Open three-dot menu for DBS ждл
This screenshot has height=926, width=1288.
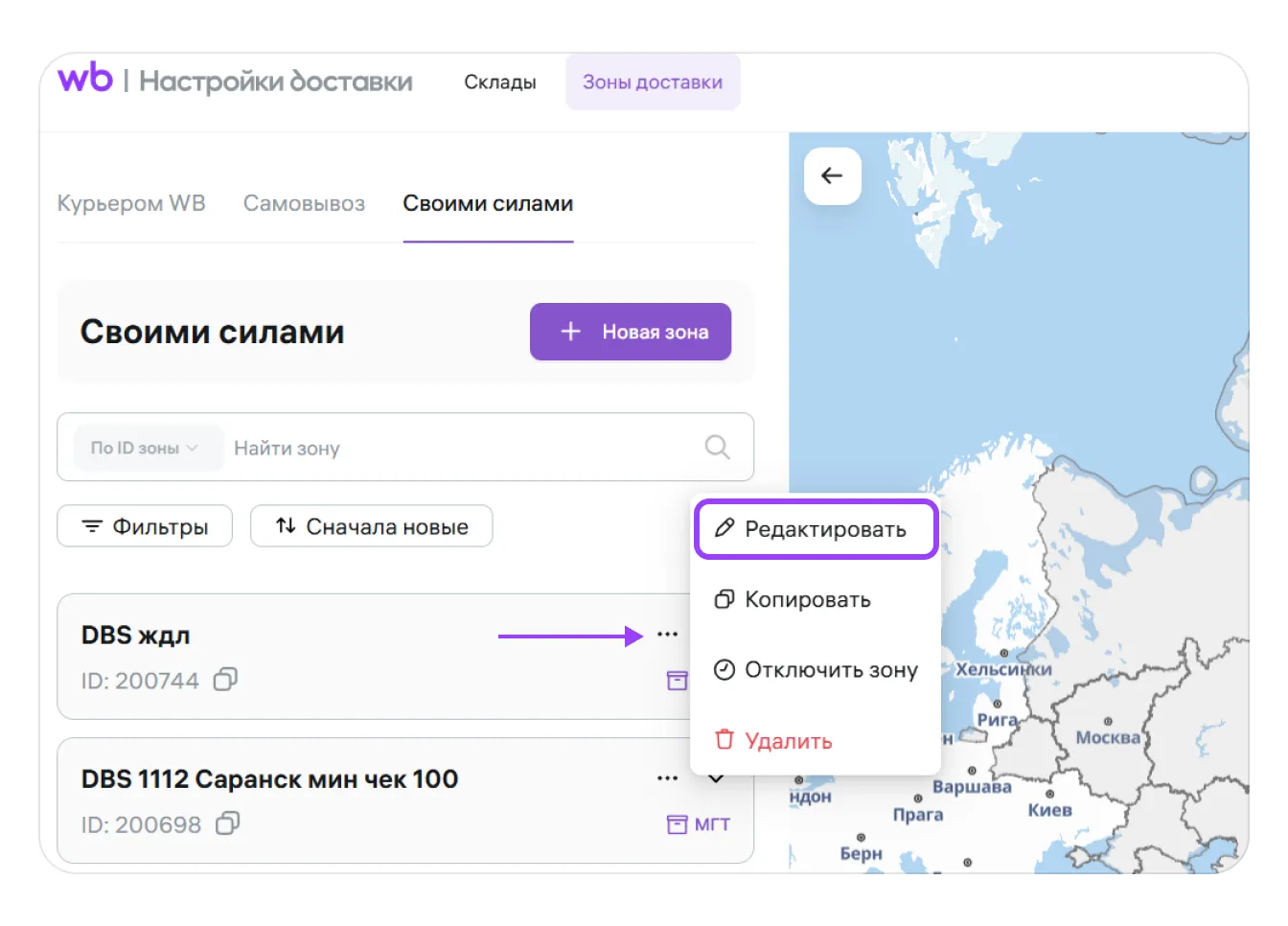tap(668, 635)
